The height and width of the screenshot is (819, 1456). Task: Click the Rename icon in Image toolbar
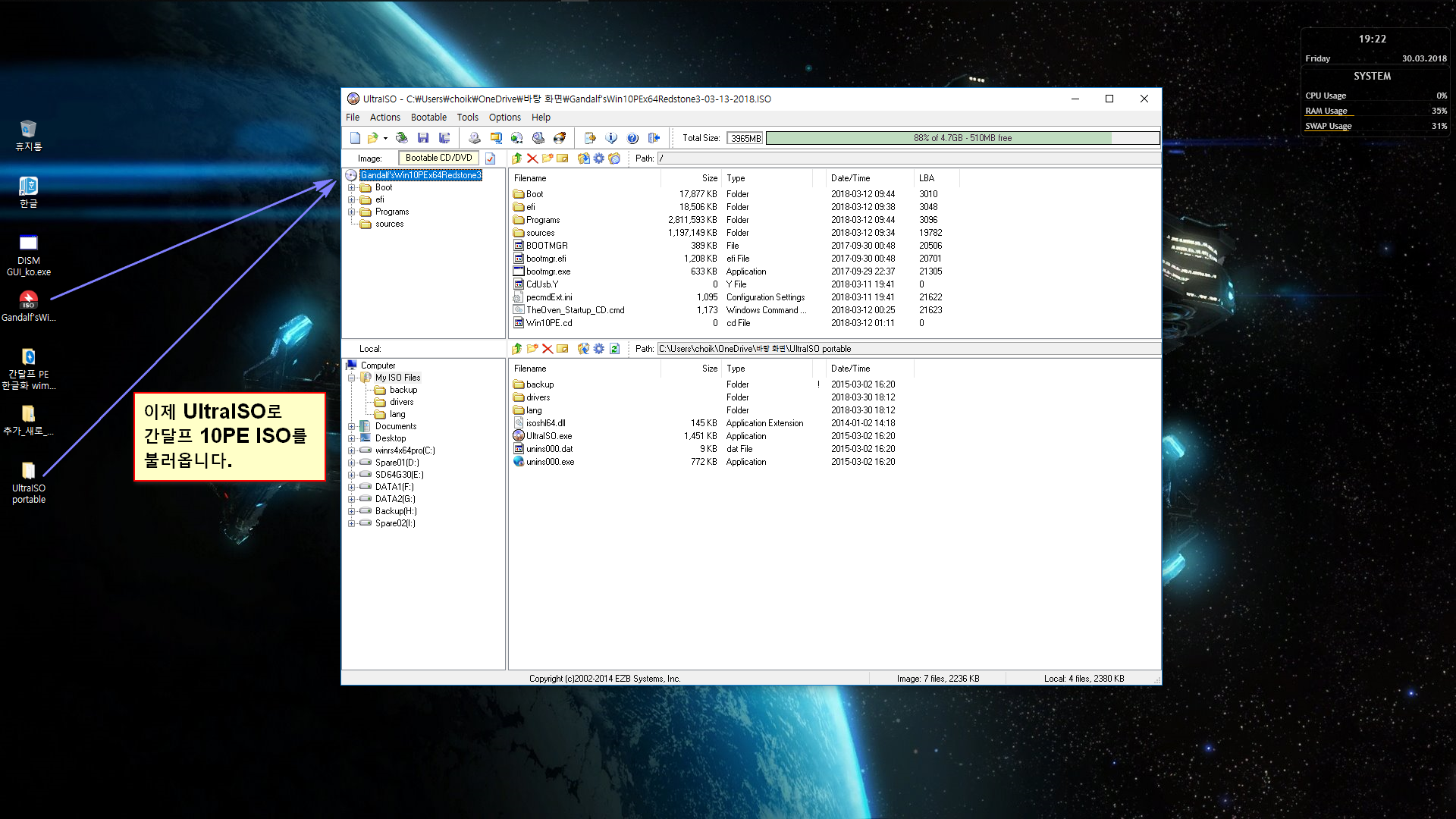pyautogui.click(x=563, y=158)
